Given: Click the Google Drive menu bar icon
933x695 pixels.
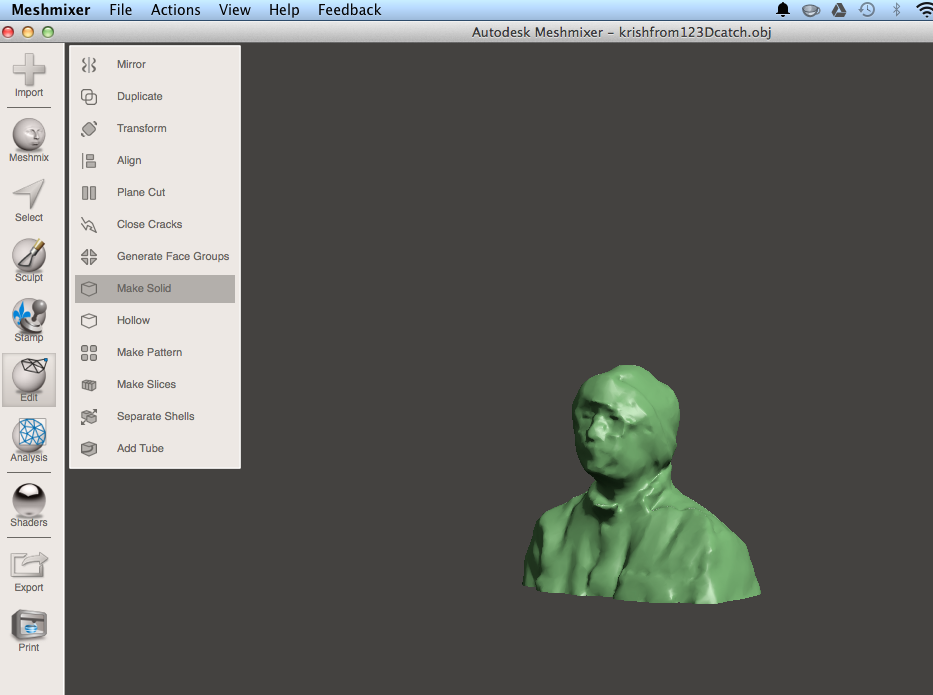Looking at the screenshot, I should point(839,10).
